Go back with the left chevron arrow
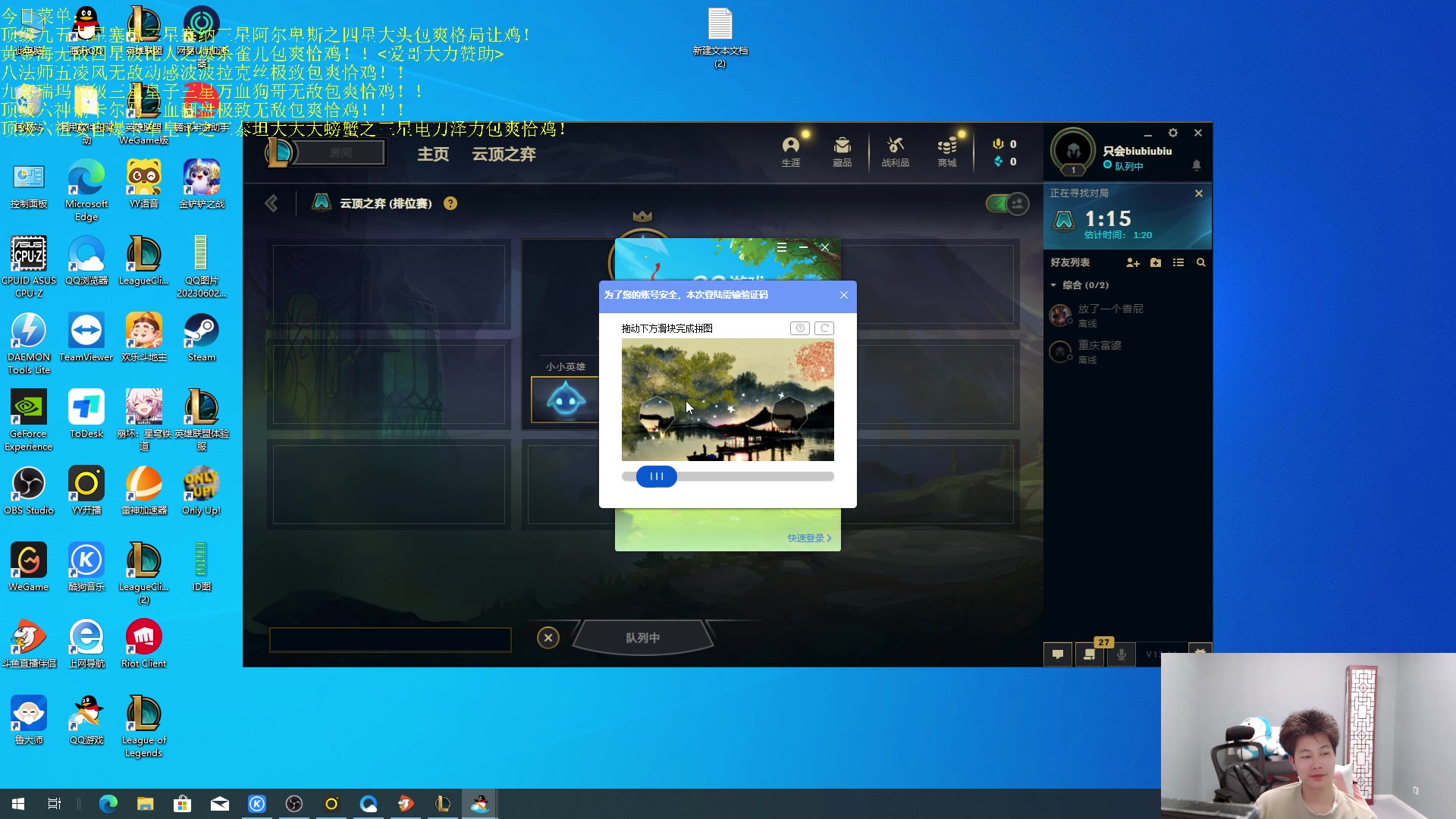The height and width of the screenshot is (819, 1456). 271,203
